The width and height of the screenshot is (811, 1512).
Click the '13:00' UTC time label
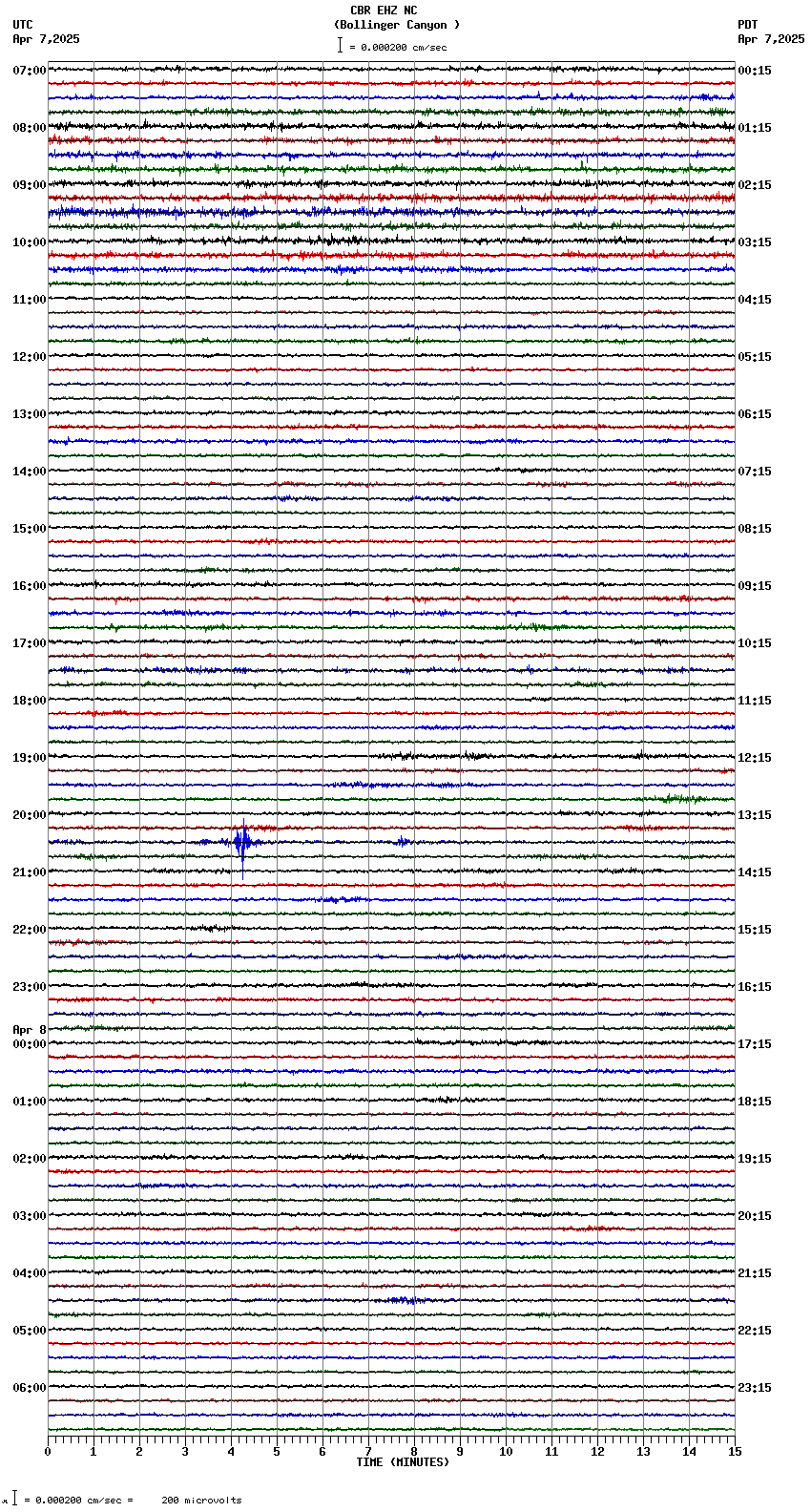[30, 414]
